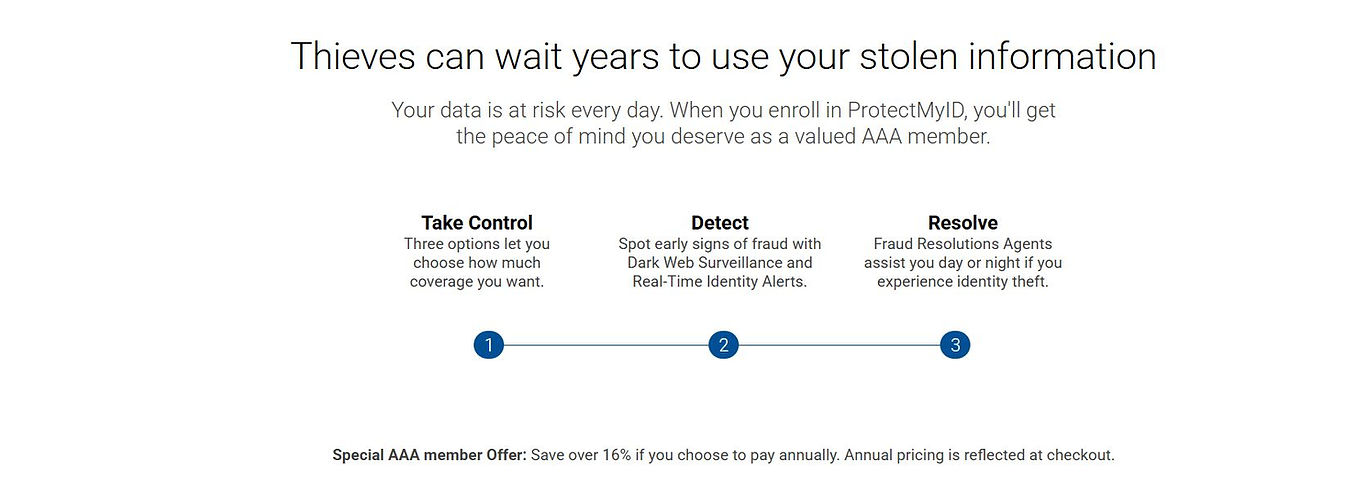The width and height of the screenshot is (1368, 484).
Task: Select the Detect heading
Action: [720, 222]
